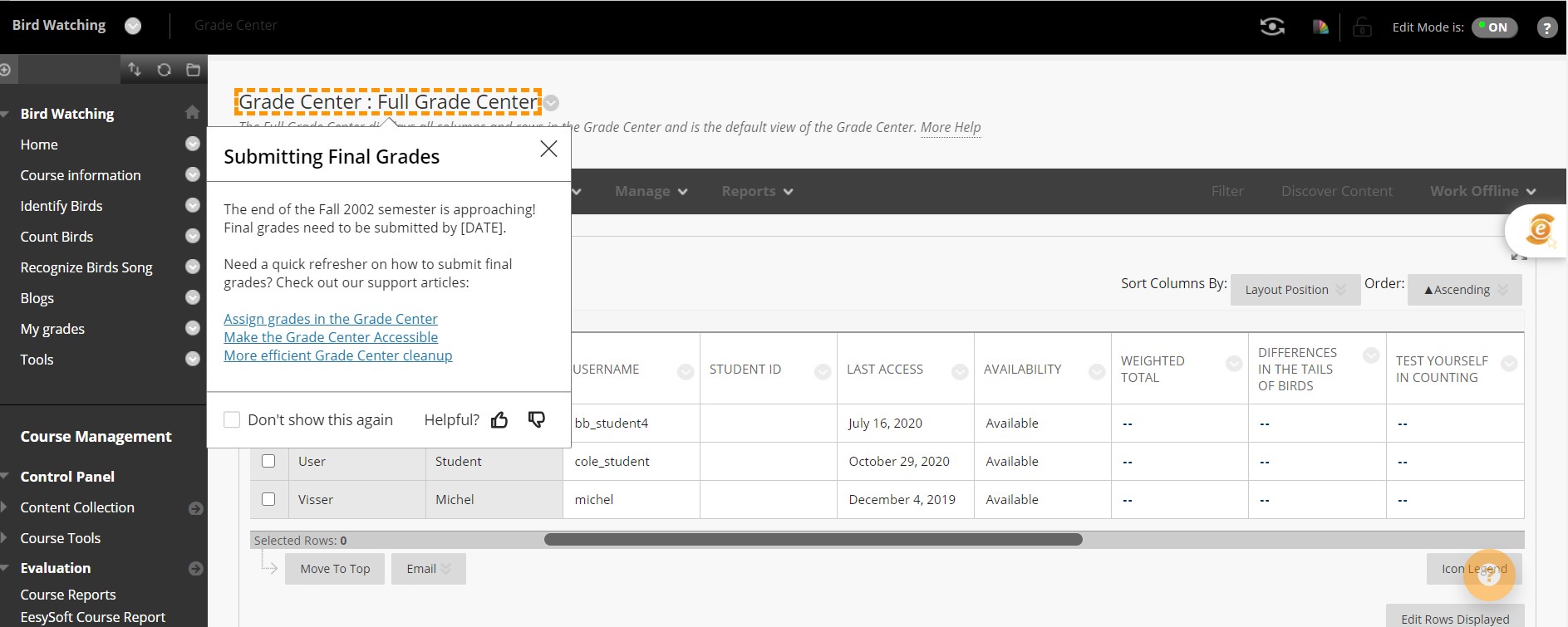Reorder course menu items with arrows icon
The width and height of the screenshot is (1568, 627).
pyautogui.click(x=134, y=70)
